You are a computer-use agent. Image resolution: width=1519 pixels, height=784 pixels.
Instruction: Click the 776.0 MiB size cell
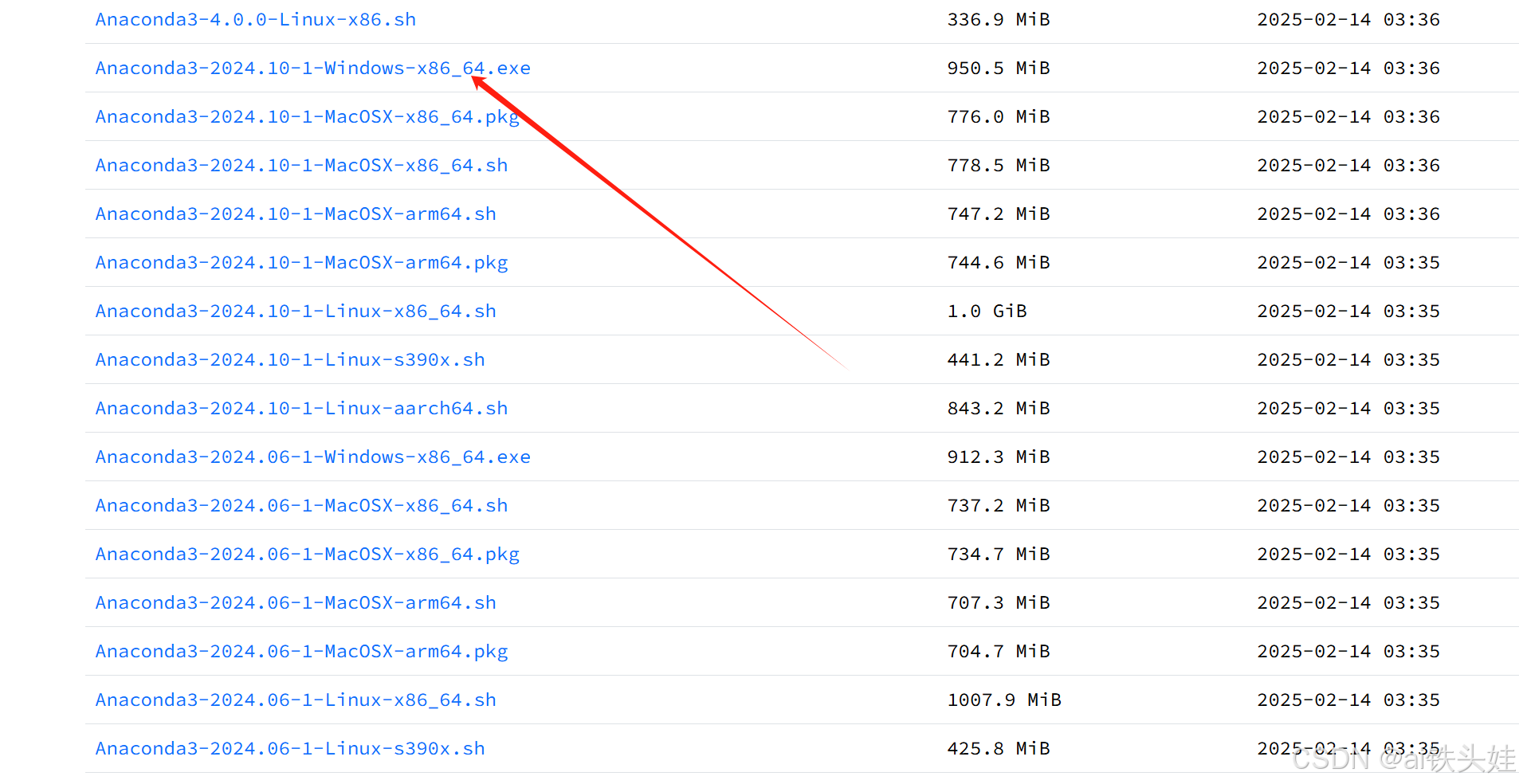[x=999, y=117]
